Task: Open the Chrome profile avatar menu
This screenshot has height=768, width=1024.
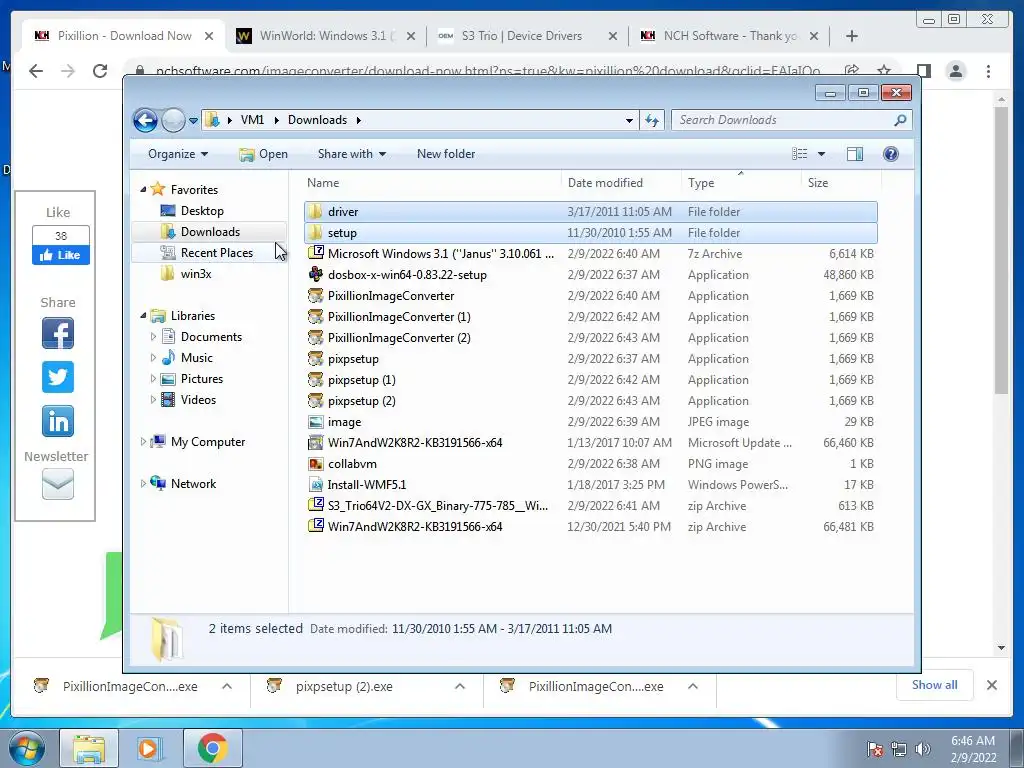Action: pos(955,71)
